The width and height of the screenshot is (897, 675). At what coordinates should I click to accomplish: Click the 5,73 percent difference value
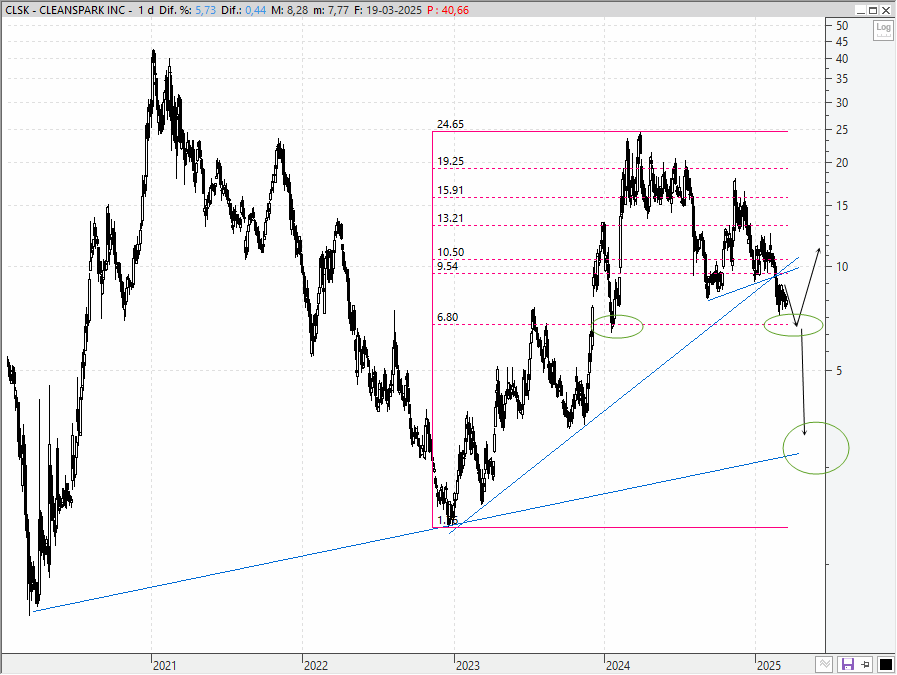click(x=205, y=10)
